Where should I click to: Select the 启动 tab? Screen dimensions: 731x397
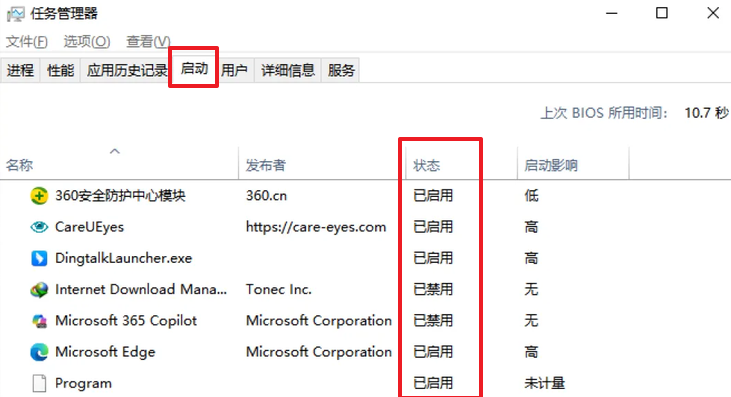click(194, 68)
